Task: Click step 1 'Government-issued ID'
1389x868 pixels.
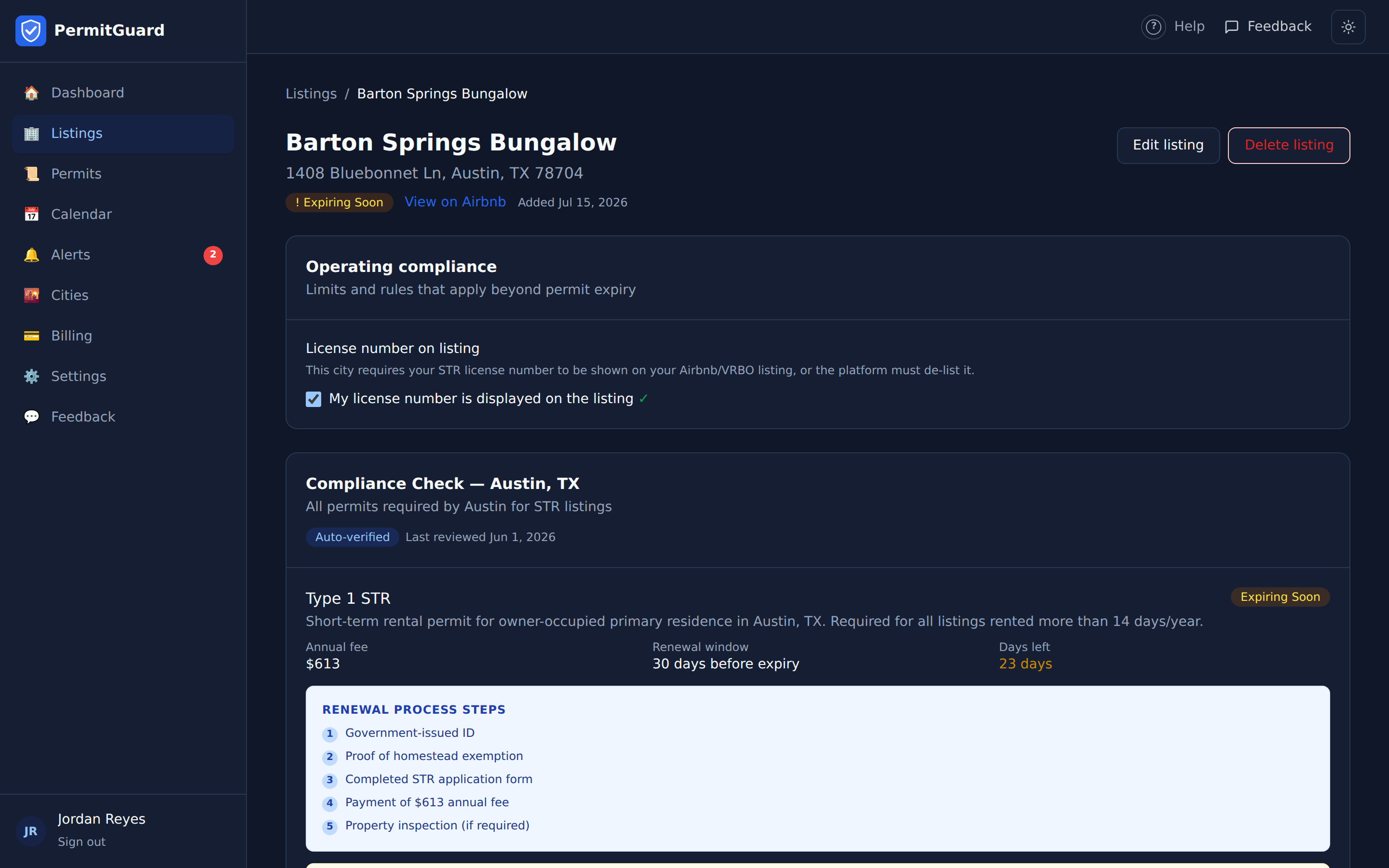Action: click(x=410, y=733)
